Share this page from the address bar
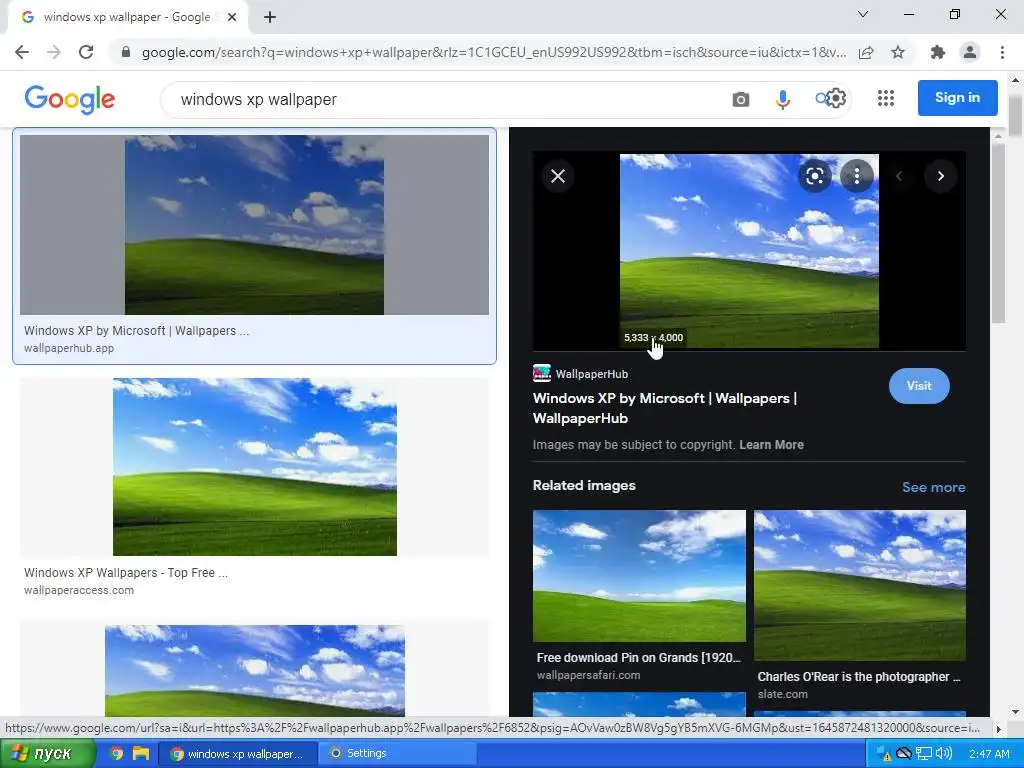 [866, 52]
